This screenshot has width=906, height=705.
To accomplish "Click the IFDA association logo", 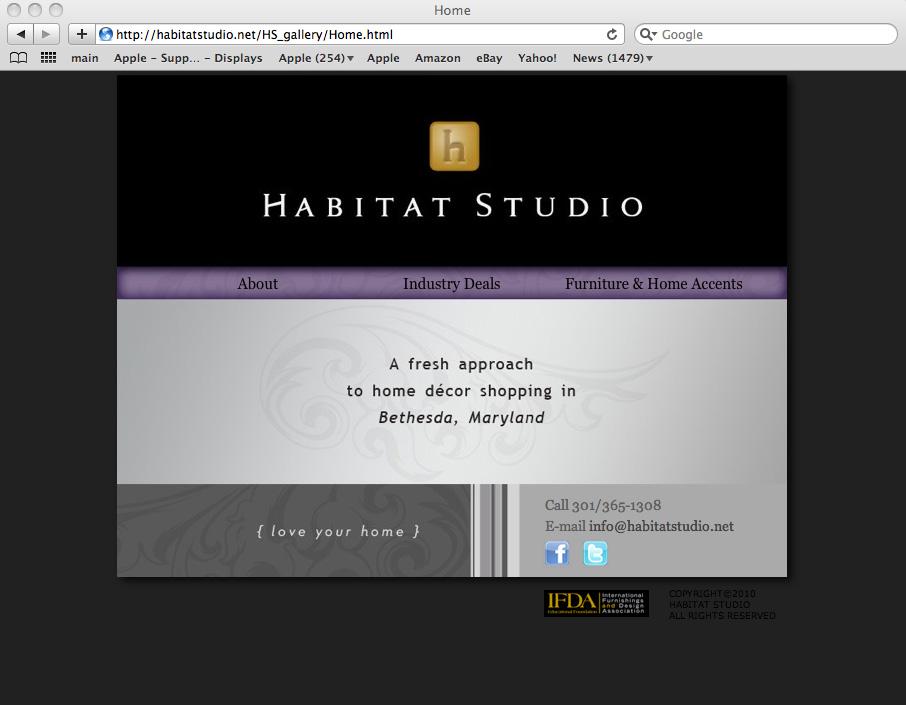I will [x=596, y=603].
